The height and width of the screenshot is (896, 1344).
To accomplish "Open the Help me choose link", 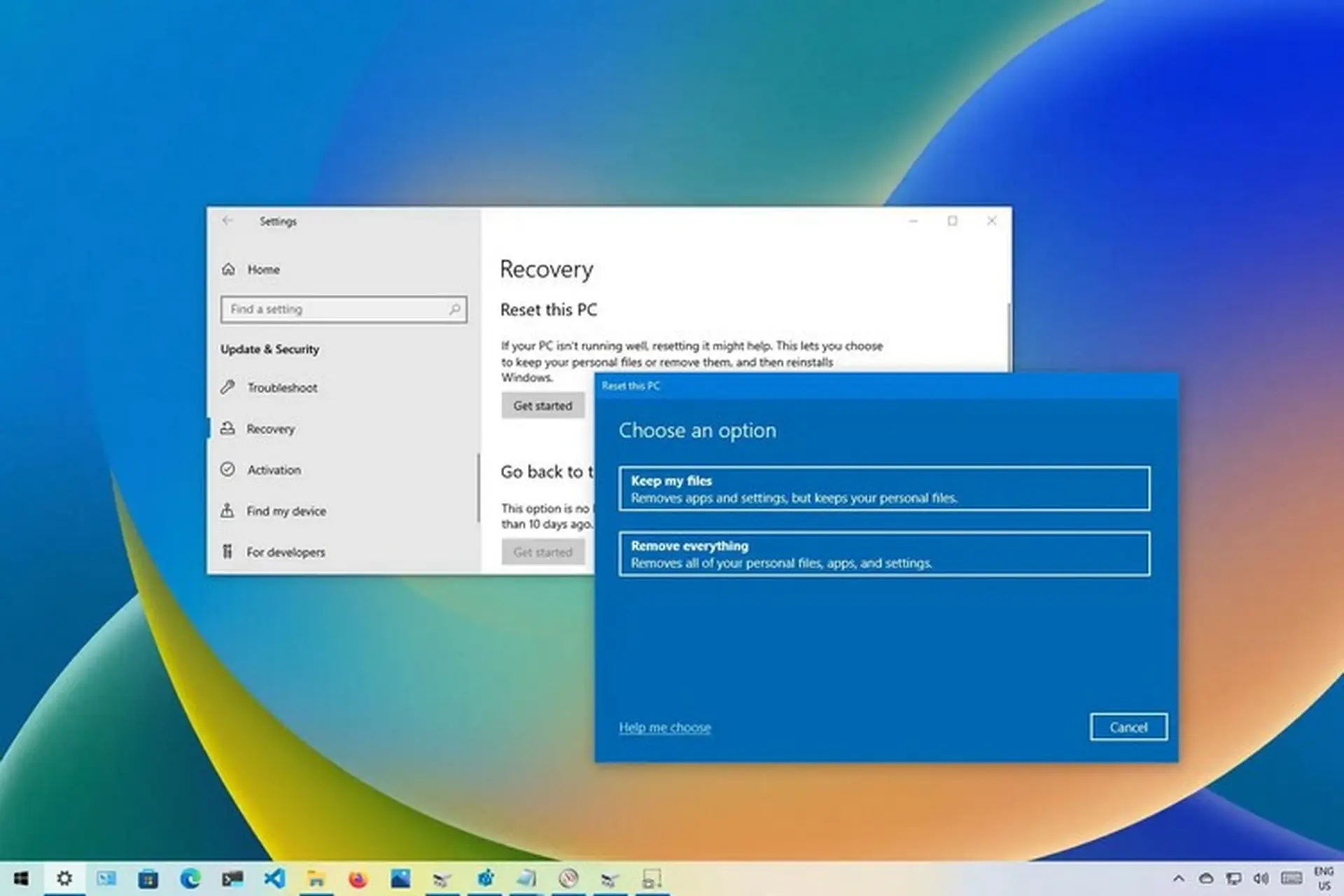I will click(664, 727).
